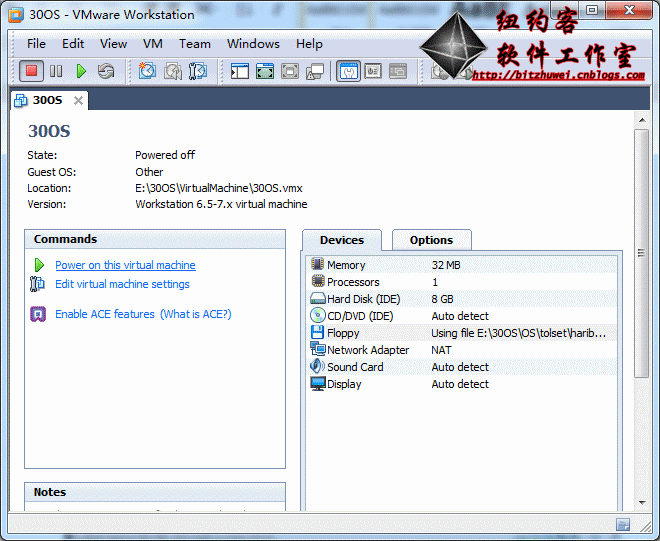
Task: Click the Full Screen toolbar icon
Action: click(x=265, y=71)
